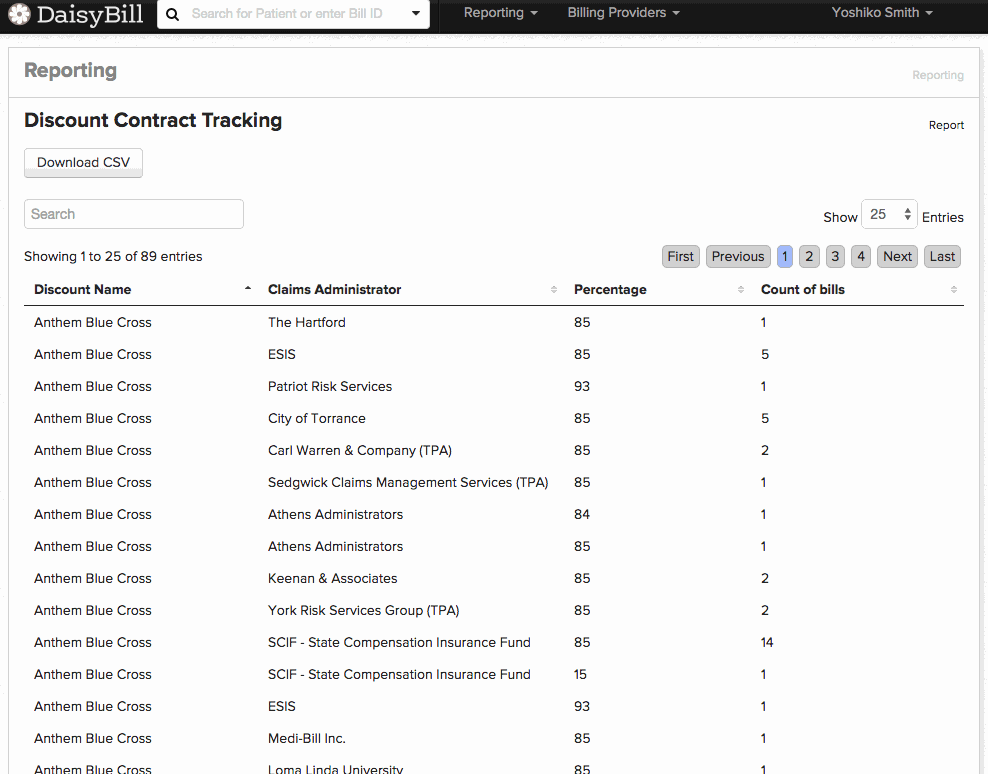Jump to the Last page
The height and width of the screenshot is (774, 988).
coord(942,257)
